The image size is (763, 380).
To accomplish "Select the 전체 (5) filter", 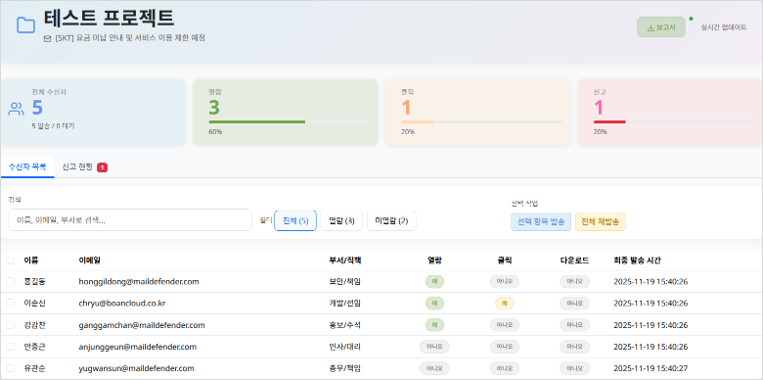I will [295, 221].
